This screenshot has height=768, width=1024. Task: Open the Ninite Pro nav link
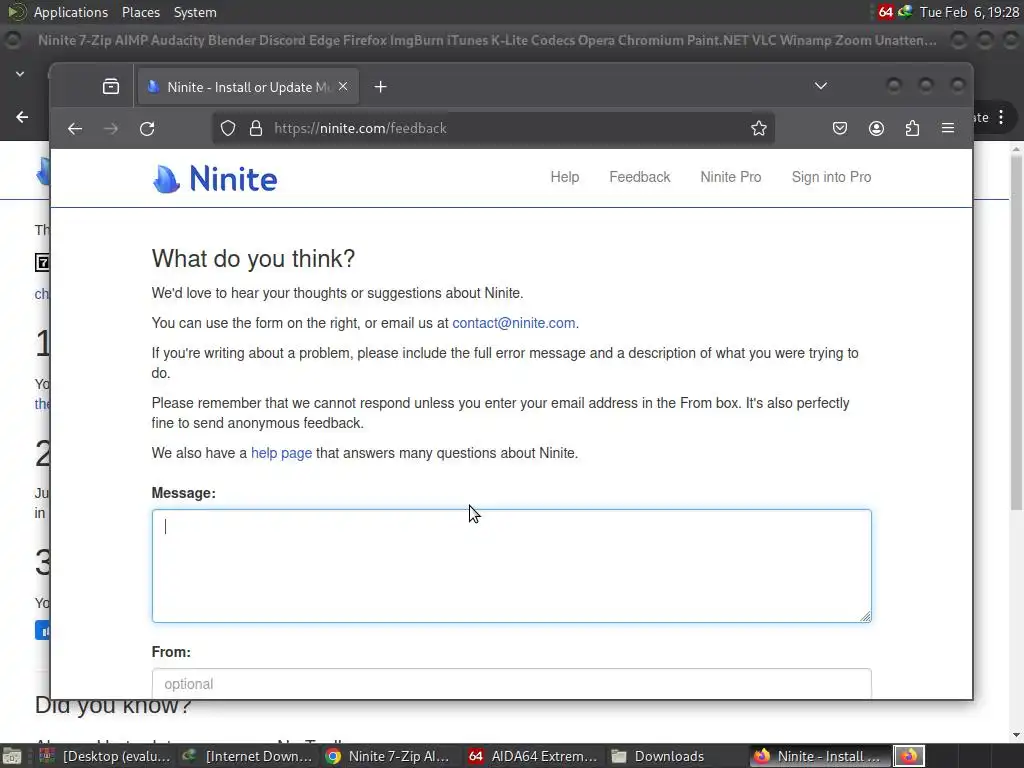click(x=731, y=177)
